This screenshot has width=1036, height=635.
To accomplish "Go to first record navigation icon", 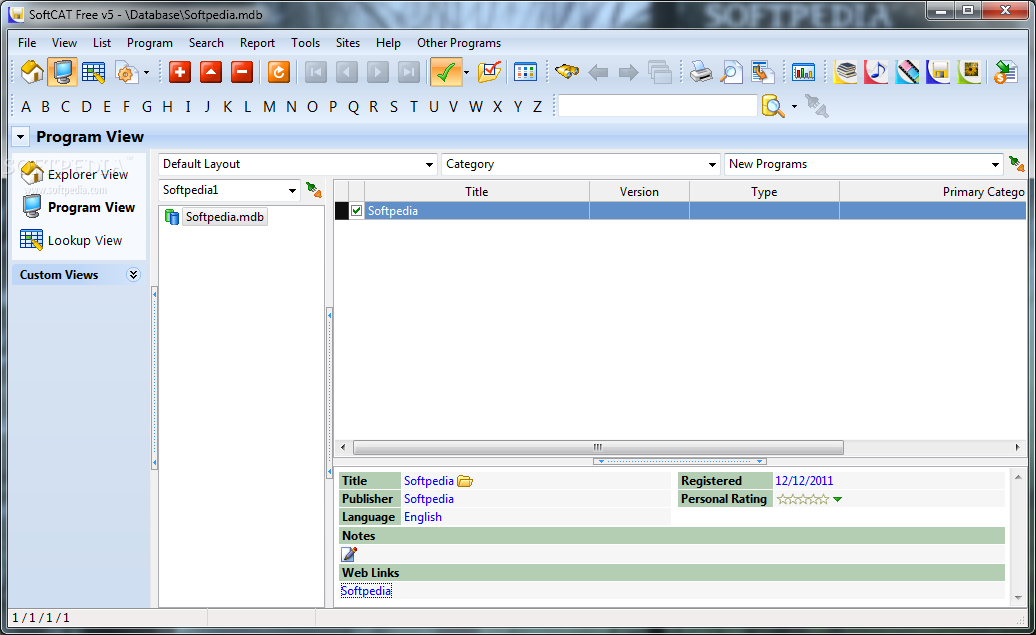I will 316,72.
